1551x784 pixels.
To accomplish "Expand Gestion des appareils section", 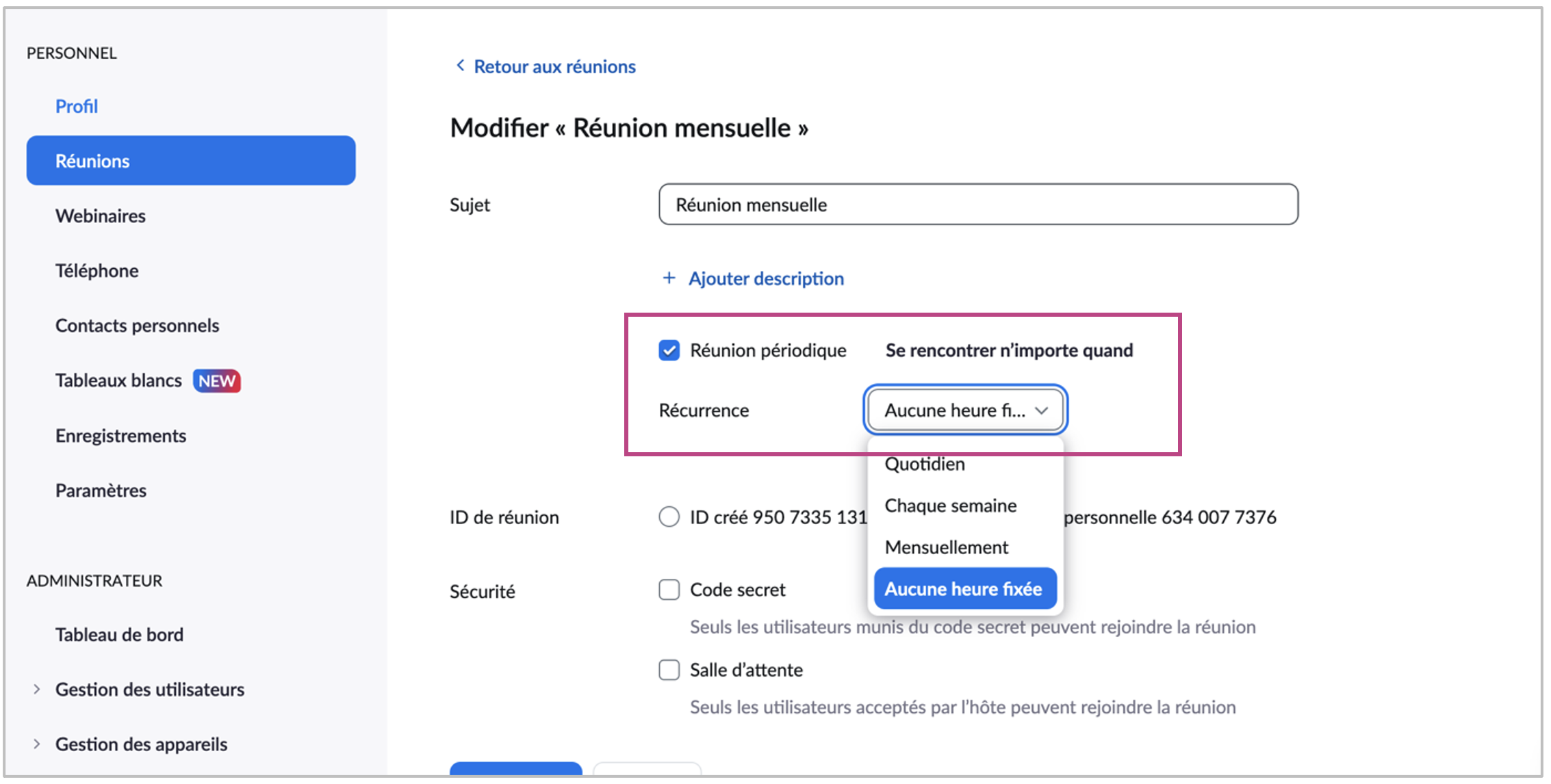I will (37, 744).
